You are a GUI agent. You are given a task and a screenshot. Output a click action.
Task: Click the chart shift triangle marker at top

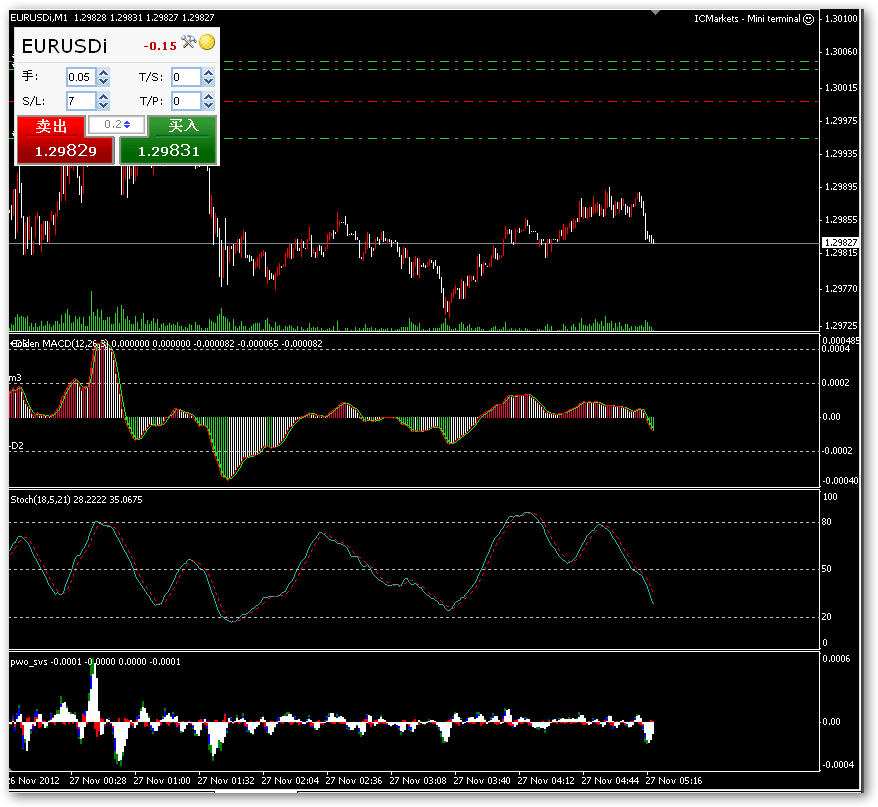point(656,12)
